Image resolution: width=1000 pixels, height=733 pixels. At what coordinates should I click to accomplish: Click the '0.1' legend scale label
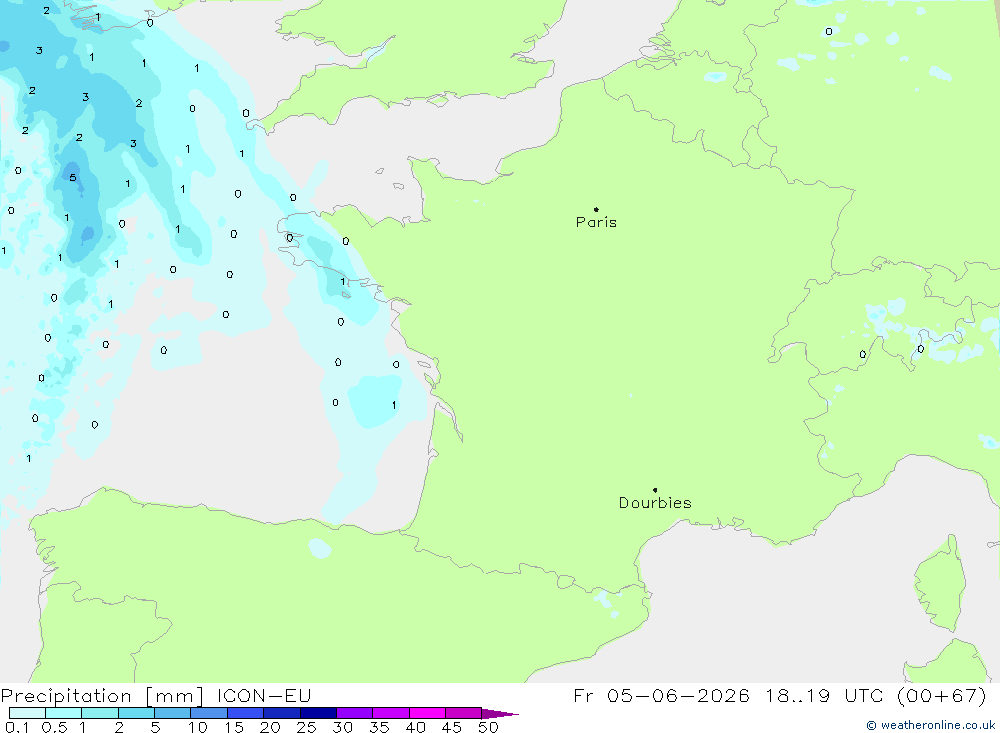(x=17, y=727)
